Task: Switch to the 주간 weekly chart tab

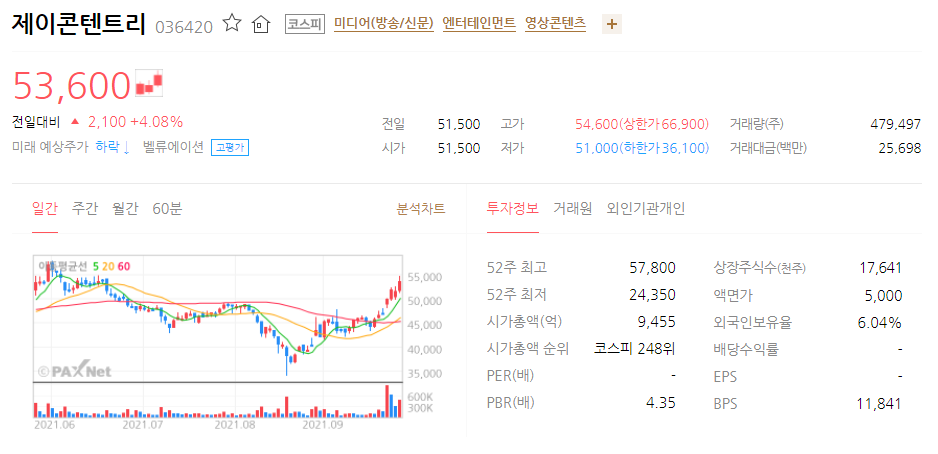Action: point(84,209)
